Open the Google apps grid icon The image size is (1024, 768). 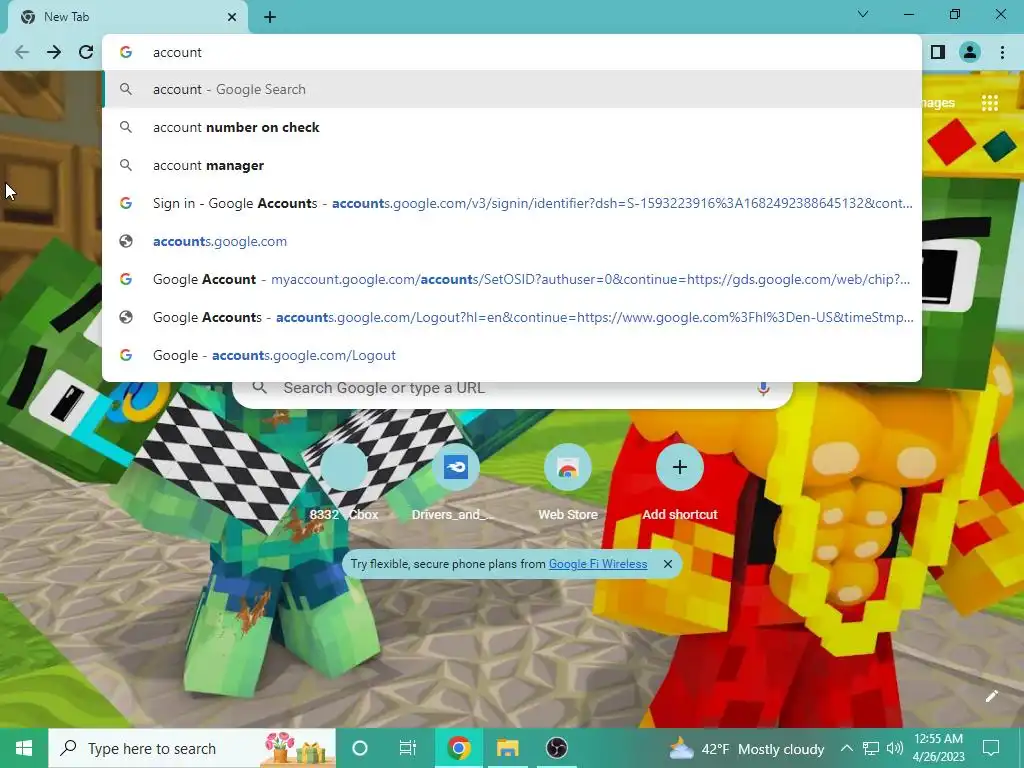click(990, 103)
